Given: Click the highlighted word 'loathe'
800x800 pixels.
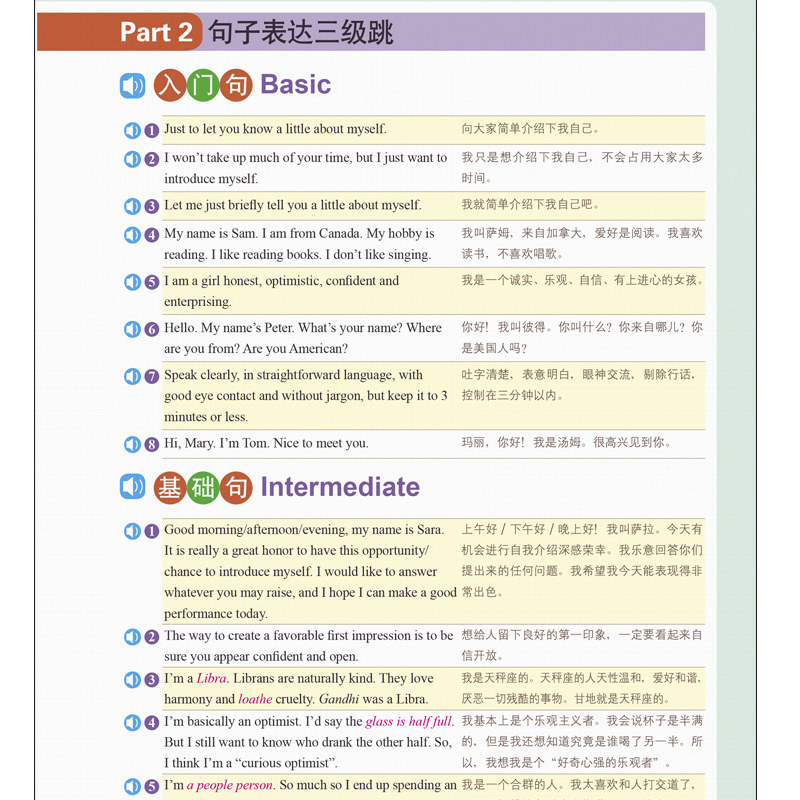Looking at the screenshot, I should coord(255,699).
